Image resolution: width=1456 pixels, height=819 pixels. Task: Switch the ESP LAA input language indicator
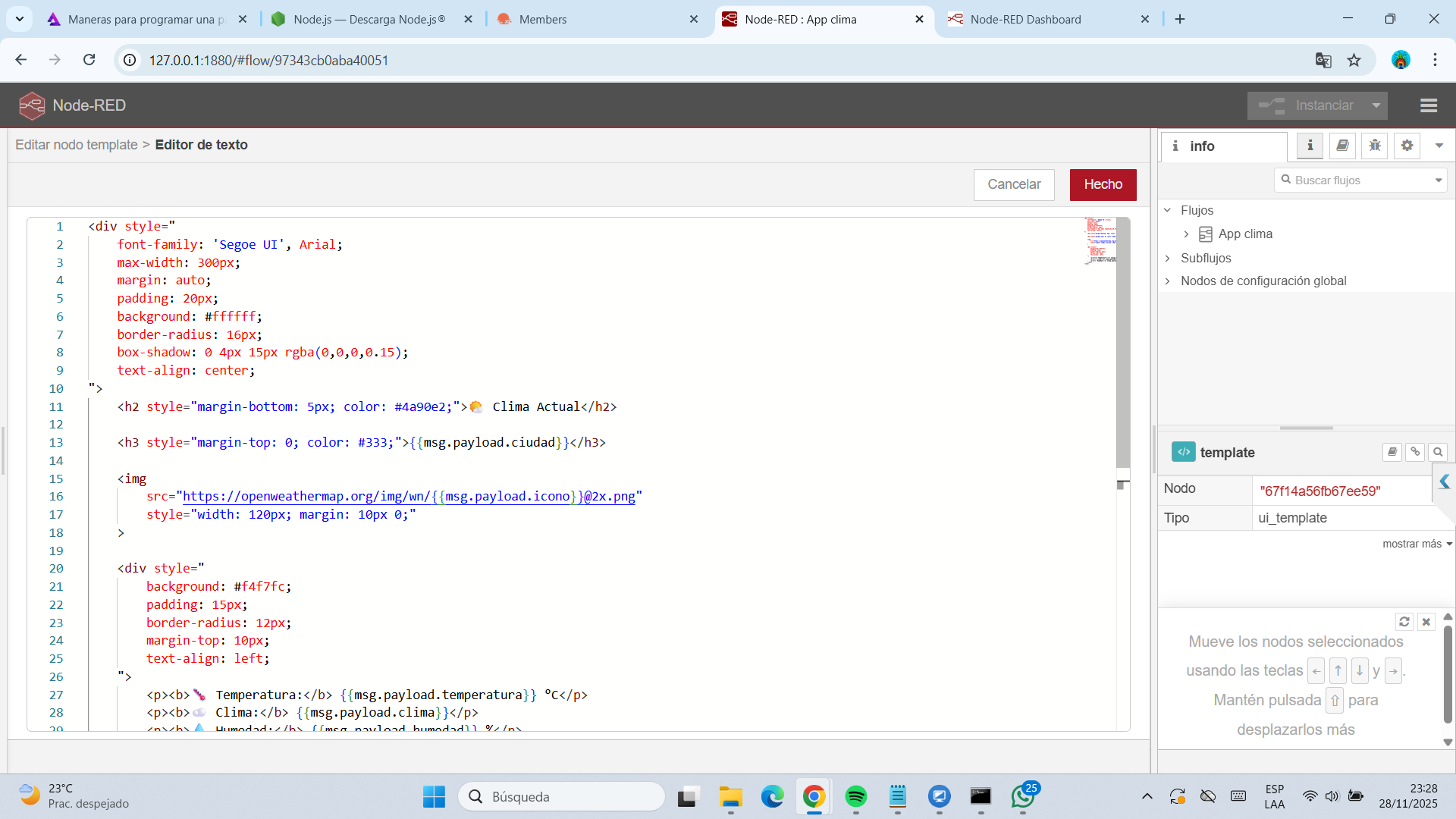[1275, 796]
